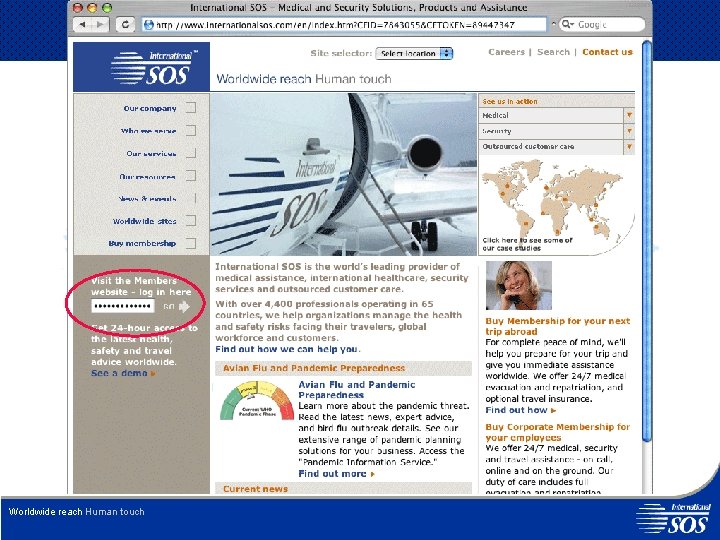Expand the Outsourced customer care arrow
720x540 pixels.
tap(630, 147)
